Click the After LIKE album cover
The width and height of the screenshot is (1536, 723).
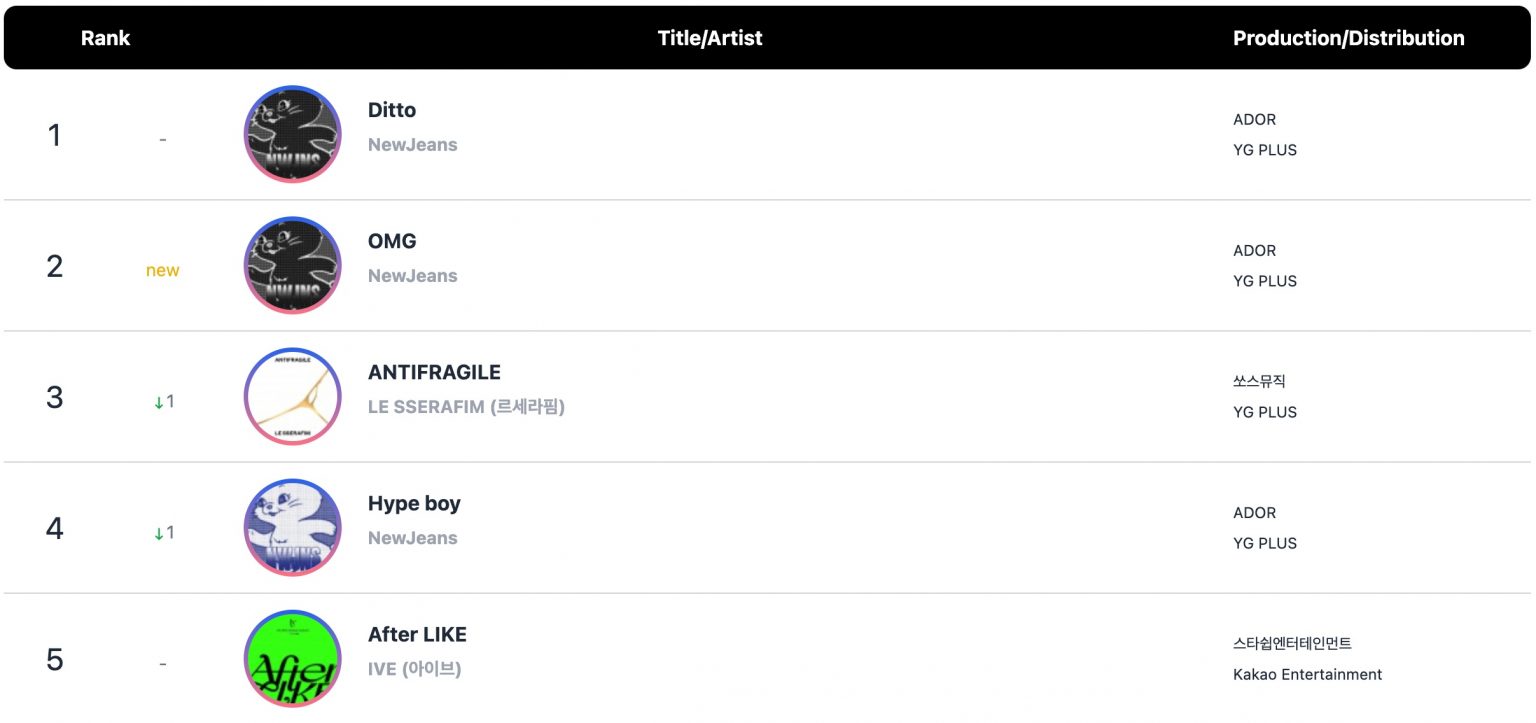292,658
